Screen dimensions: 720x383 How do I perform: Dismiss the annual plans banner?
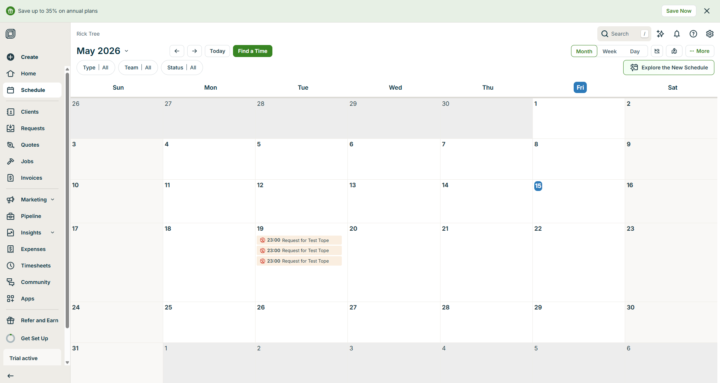(x=707, y=11)
